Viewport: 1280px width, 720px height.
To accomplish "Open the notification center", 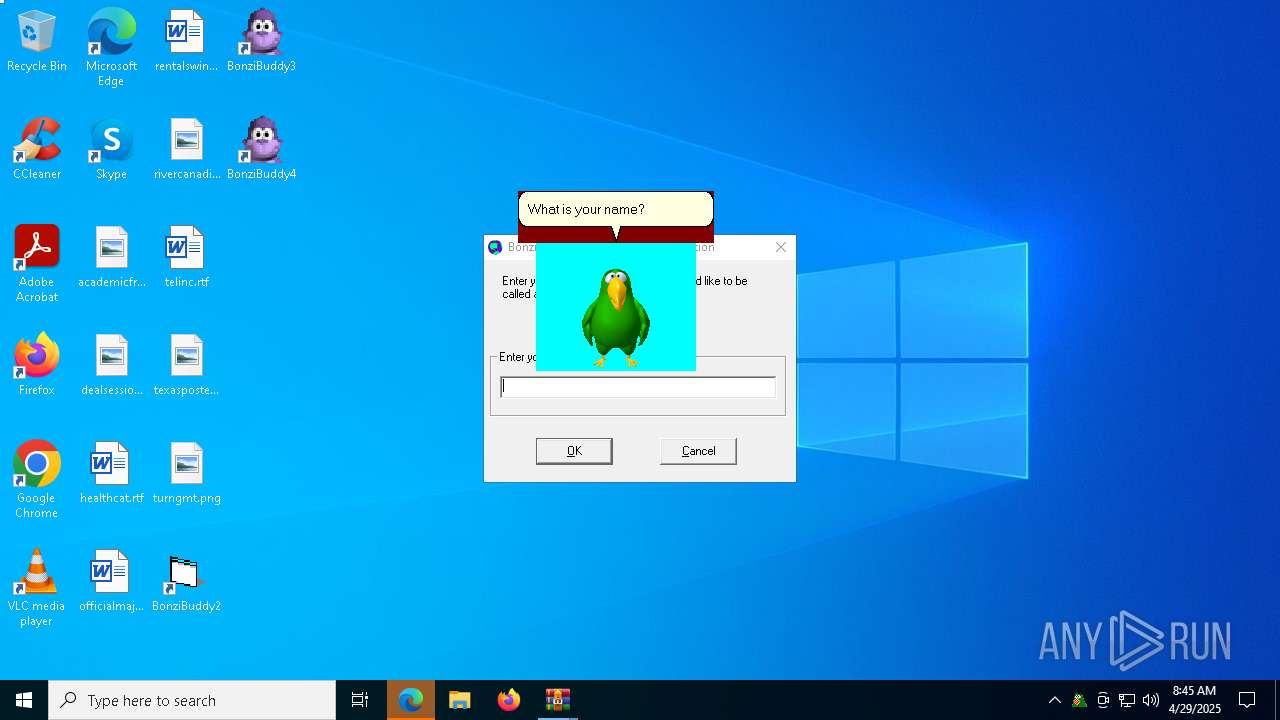I will pyautogui.click(x=1247, y=700).
